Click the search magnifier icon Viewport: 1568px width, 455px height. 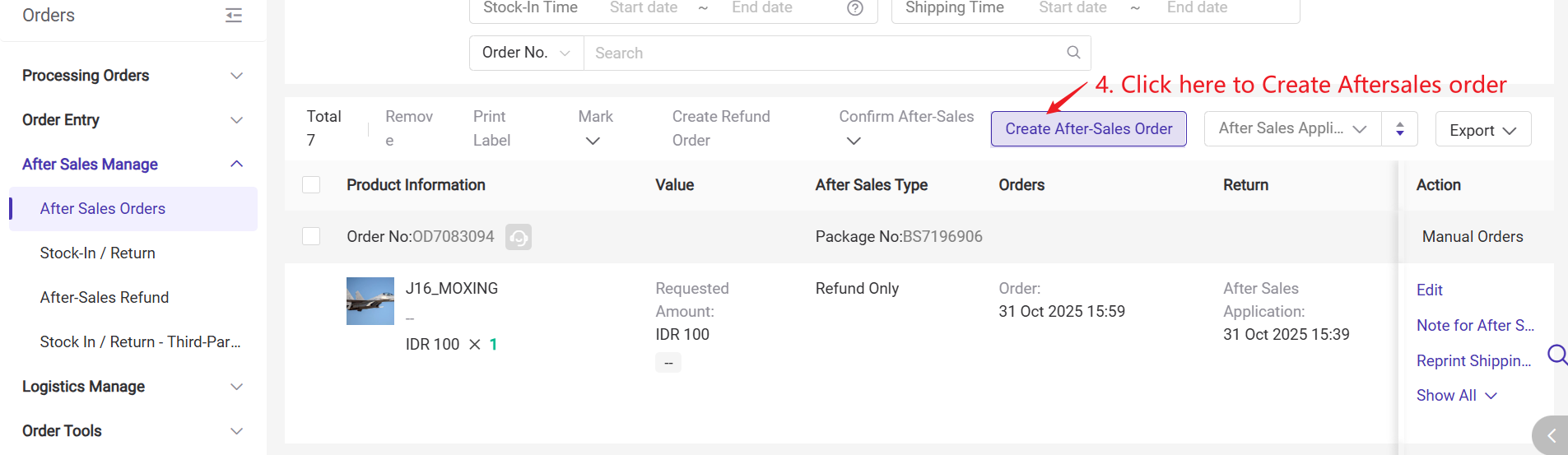[x=1073, y=53]
